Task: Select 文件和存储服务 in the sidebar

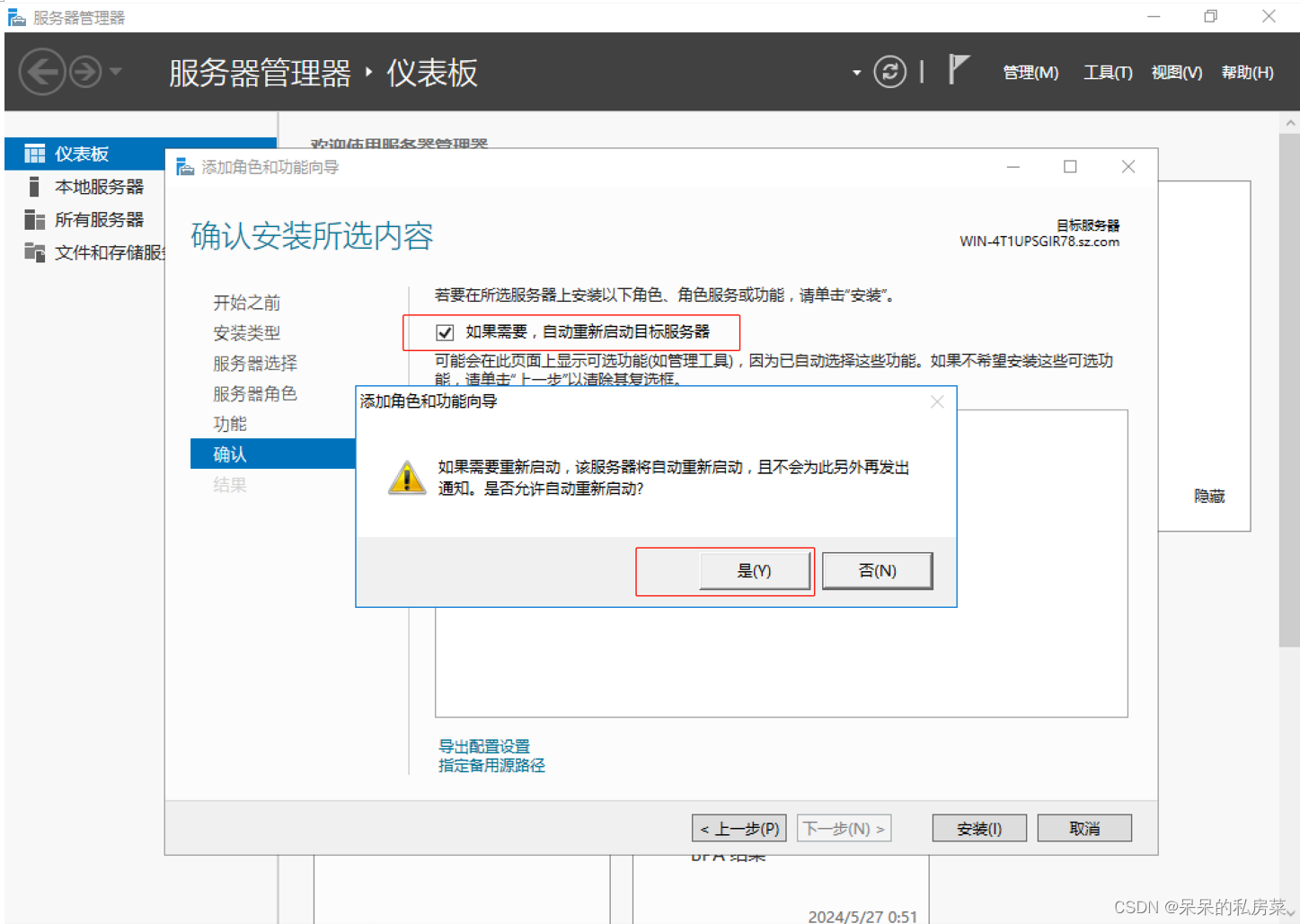Action: tap(110, 252)
